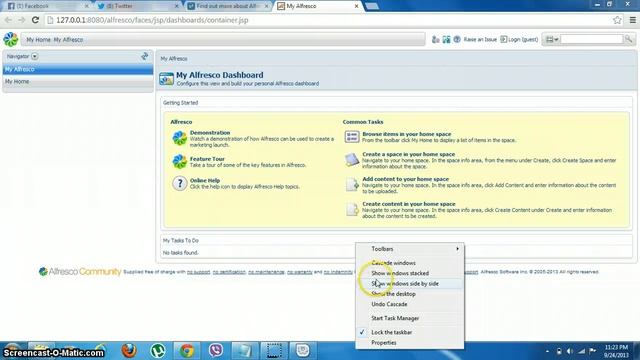The height and width of the screenshot is (360, 640).
Task: Open the Feature Tour link
Action: pyautogui.click(x=207, y=159)
